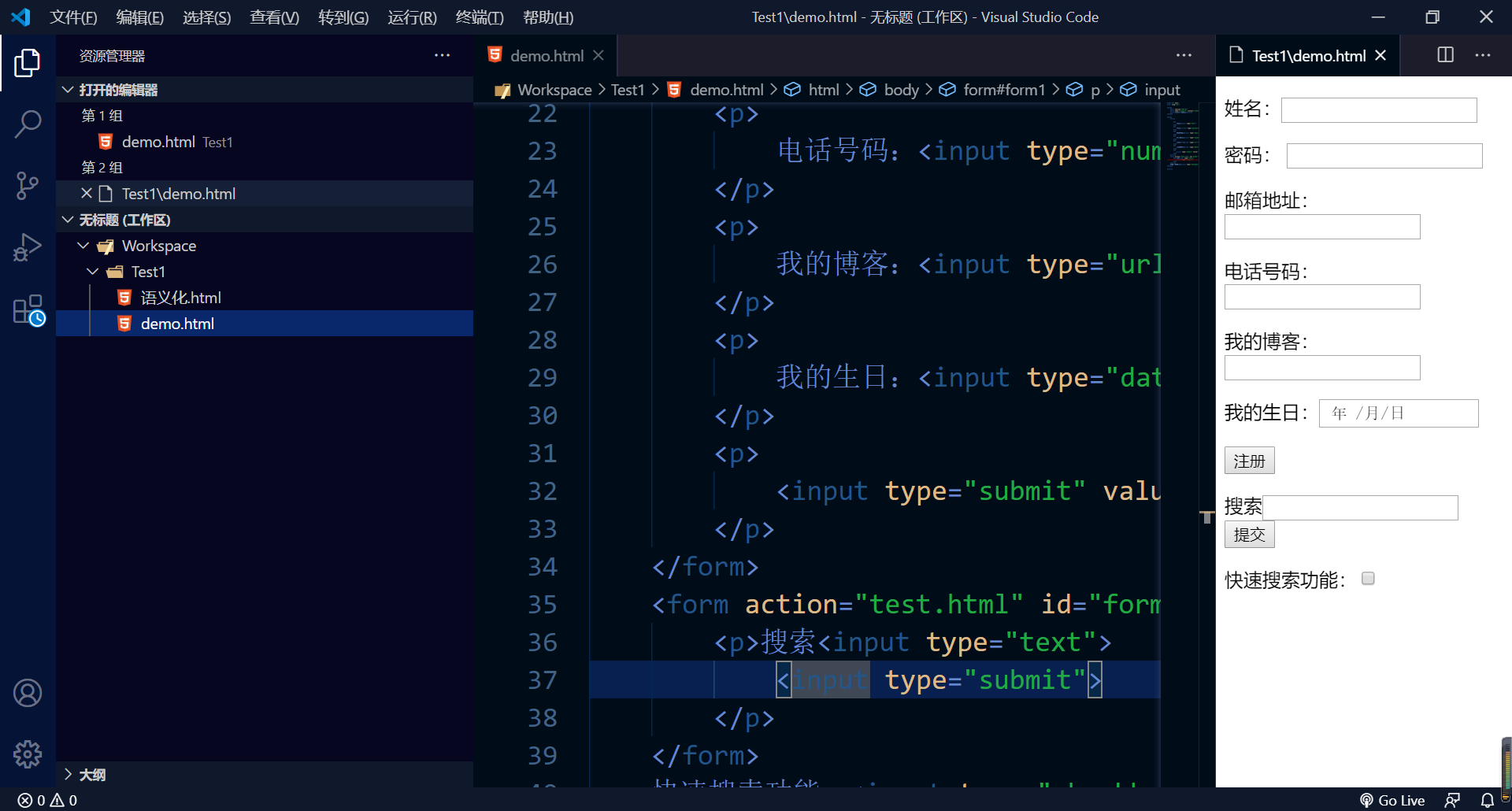Image resolution: width=1512 pixels, height=811 pixels.
Task: Open the Explorer view in activity bar
Action: click(28, 62)
